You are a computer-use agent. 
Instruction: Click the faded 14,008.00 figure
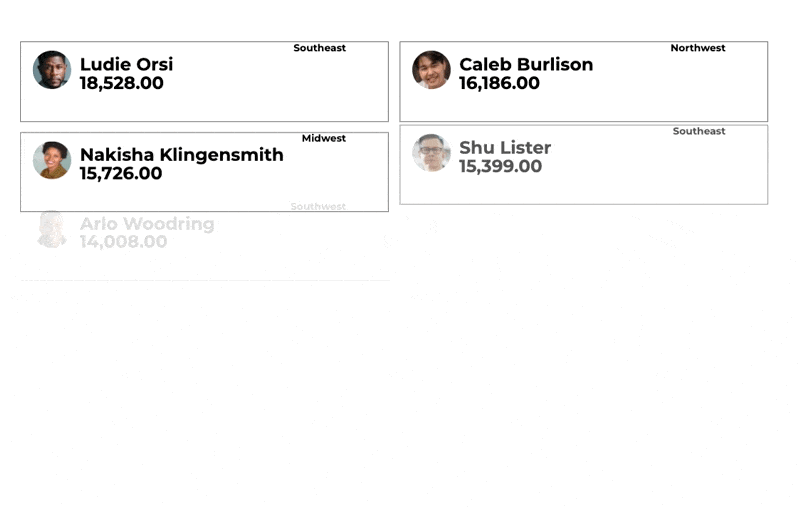coord(123,242)
